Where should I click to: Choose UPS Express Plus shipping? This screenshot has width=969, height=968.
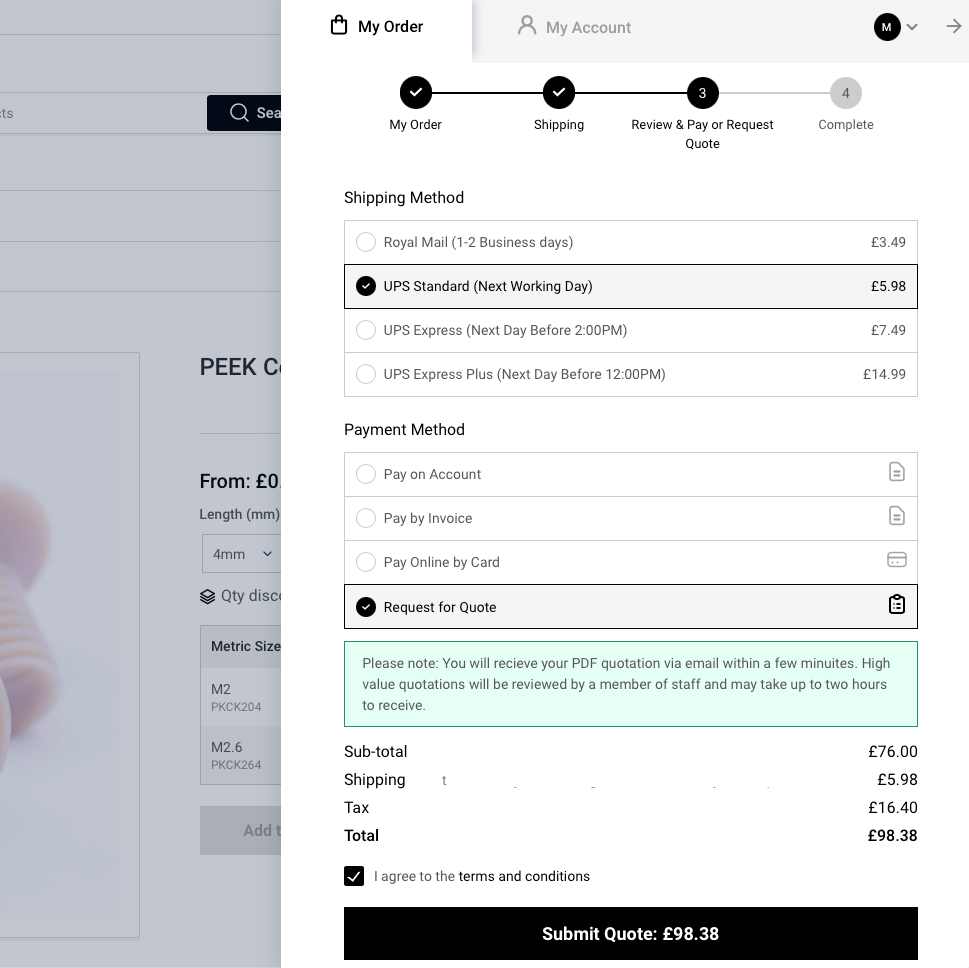point(366,374)
